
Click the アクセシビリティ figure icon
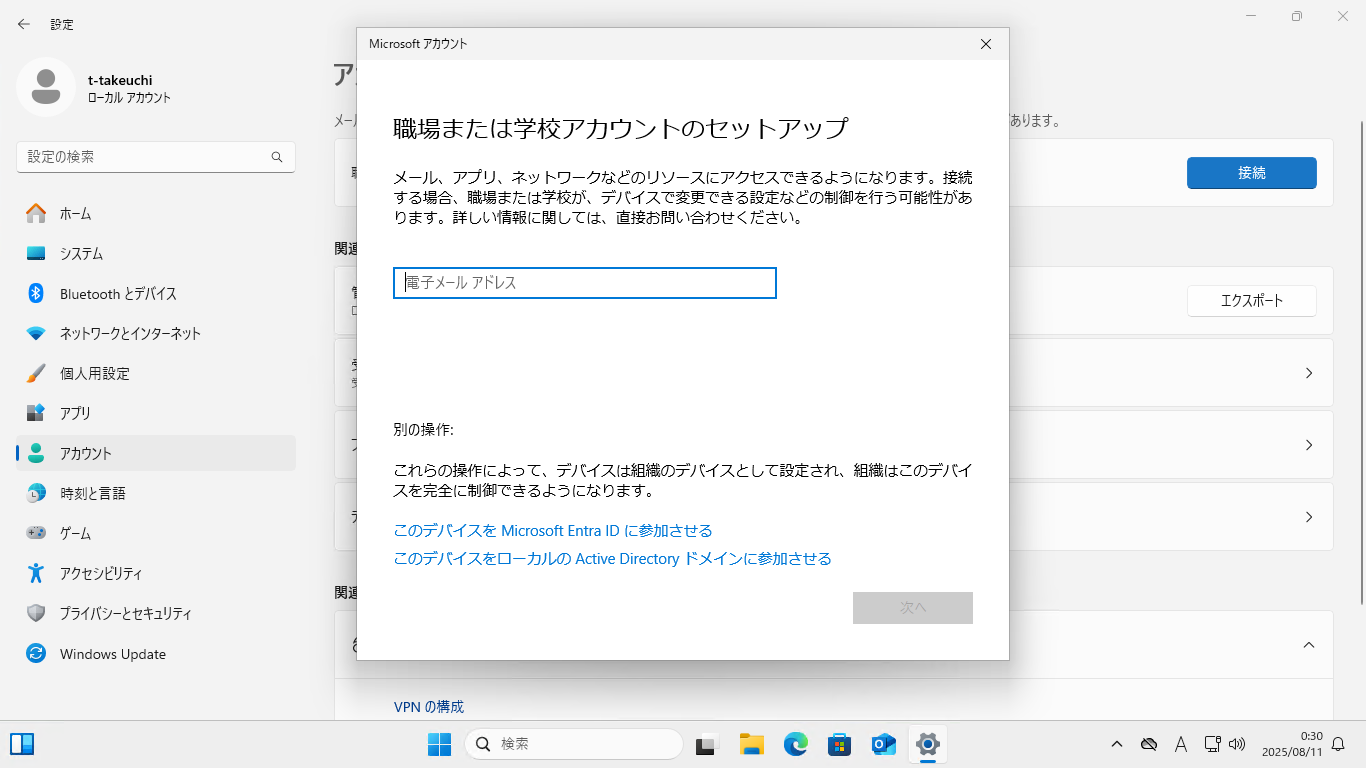pos(36,573)
